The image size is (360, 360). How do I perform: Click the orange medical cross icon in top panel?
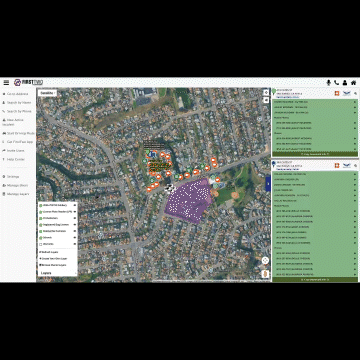coord(337,93)
